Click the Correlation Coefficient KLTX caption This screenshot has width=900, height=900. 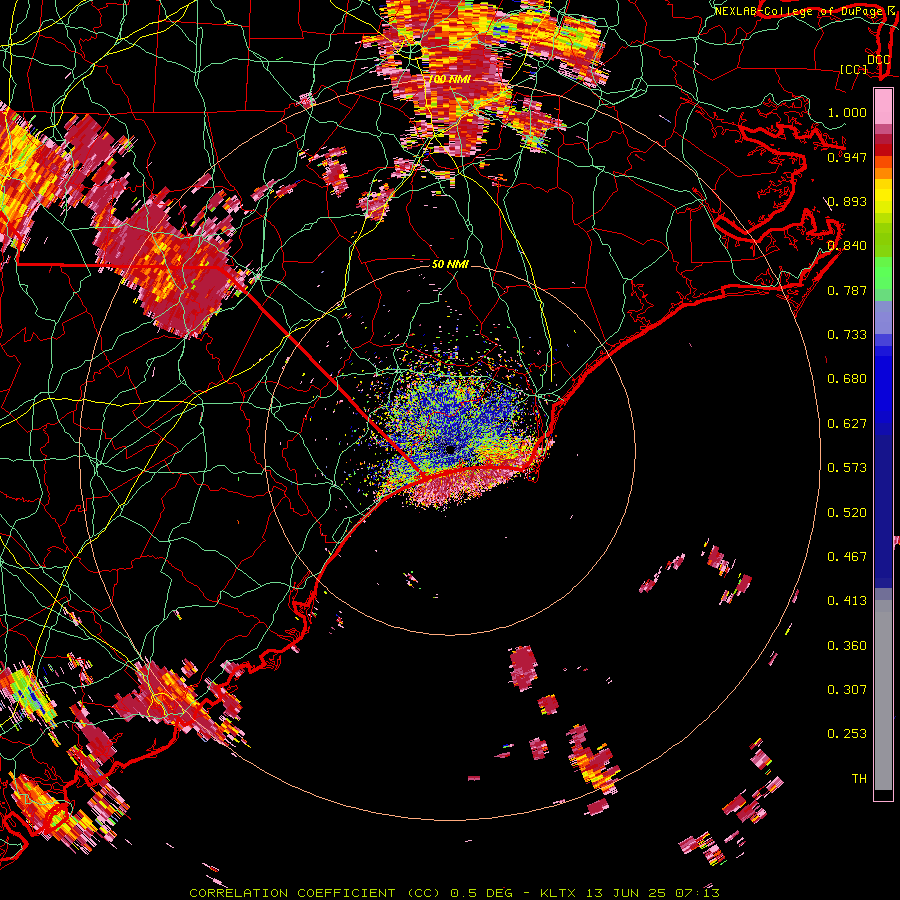[454, 893]
